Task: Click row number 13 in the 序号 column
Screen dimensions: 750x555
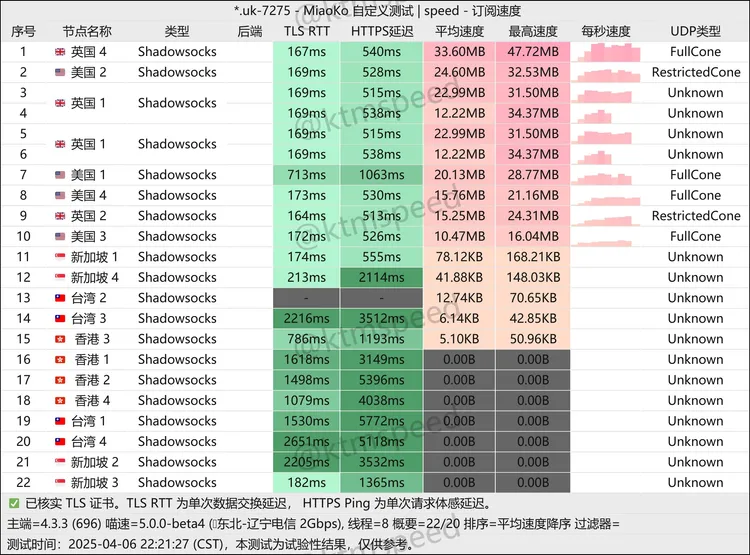Action: pyautogui.click(x=23, y=298)
